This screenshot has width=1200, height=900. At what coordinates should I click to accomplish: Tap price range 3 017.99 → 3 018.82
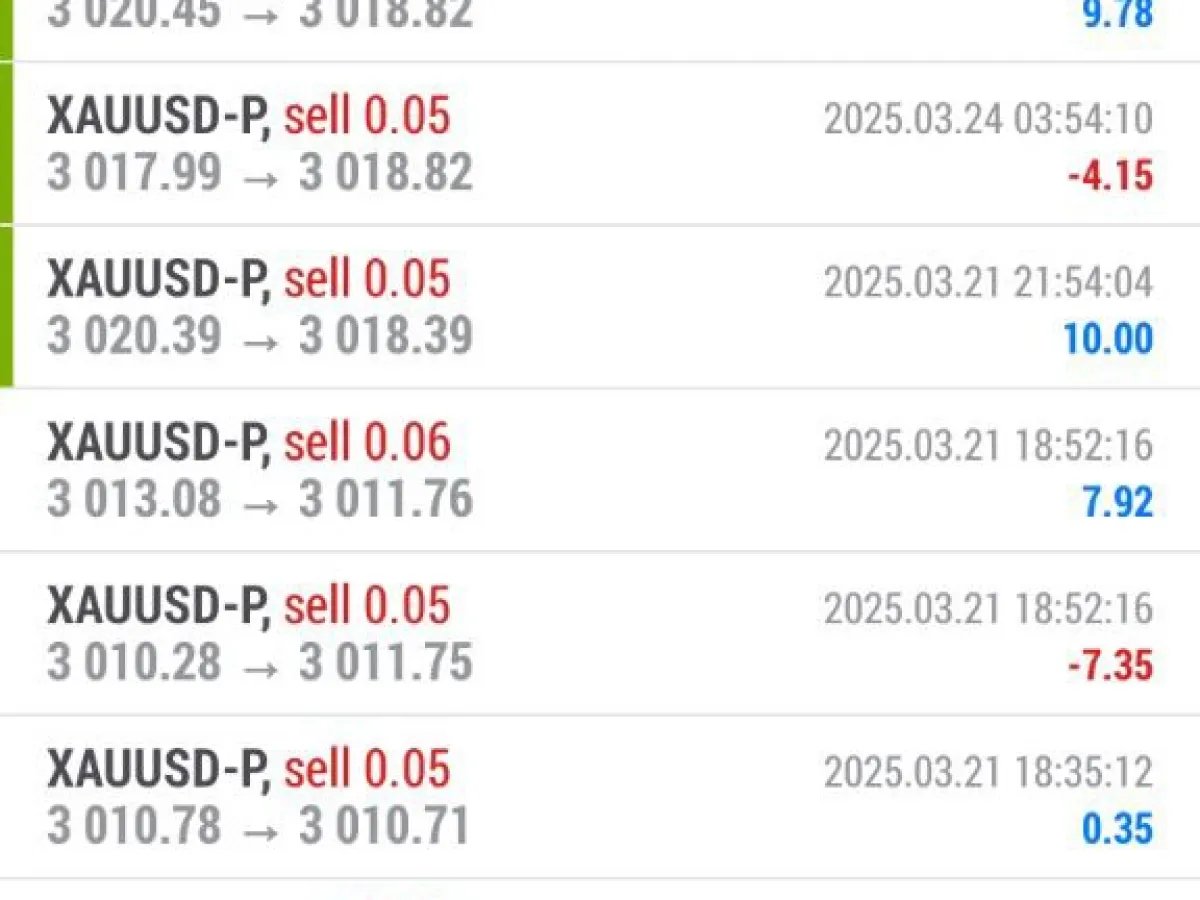point(260,173)
